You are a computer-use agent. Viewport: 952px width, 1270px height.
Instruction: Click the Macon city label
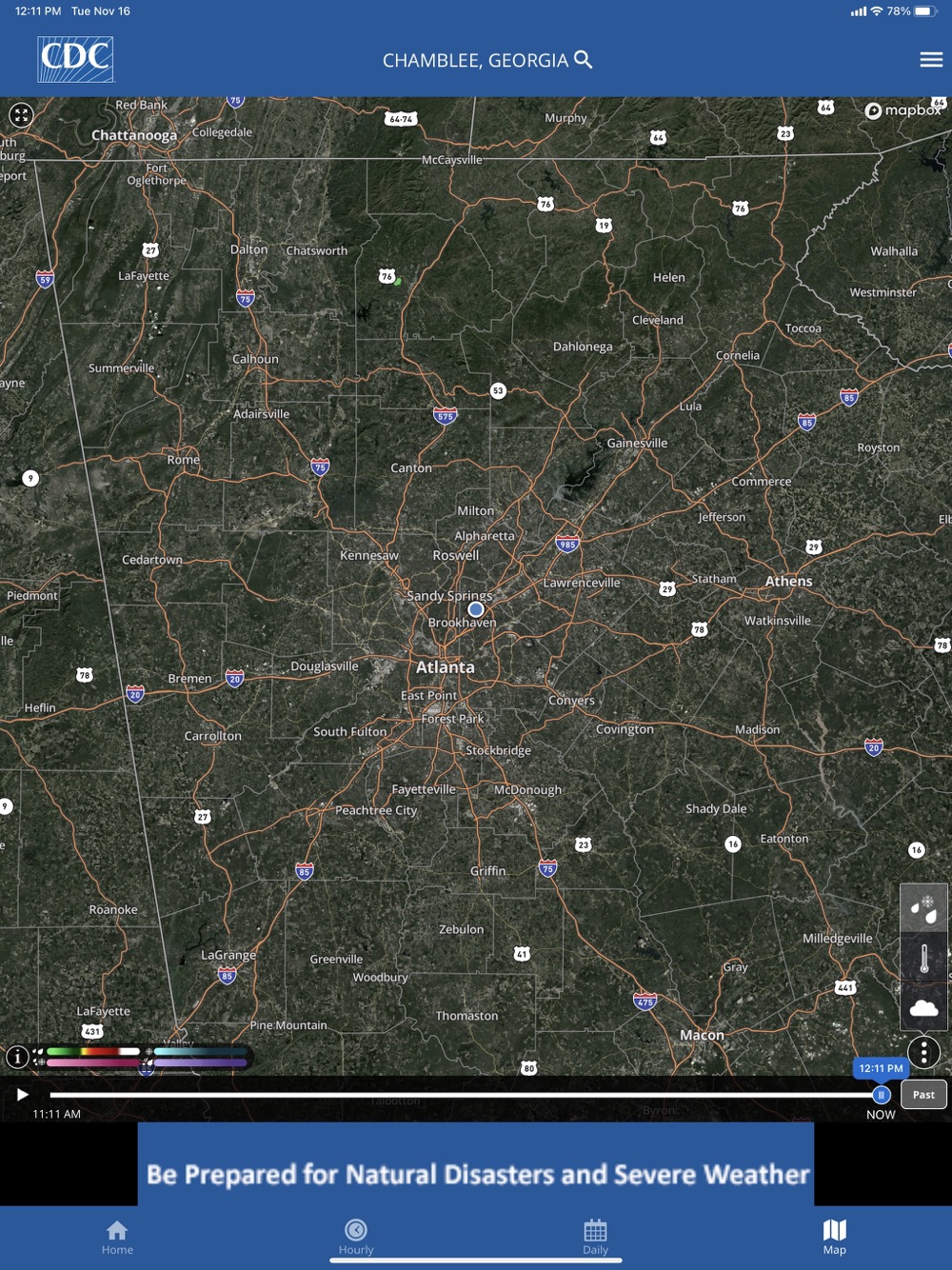(x=702, y=1035)
